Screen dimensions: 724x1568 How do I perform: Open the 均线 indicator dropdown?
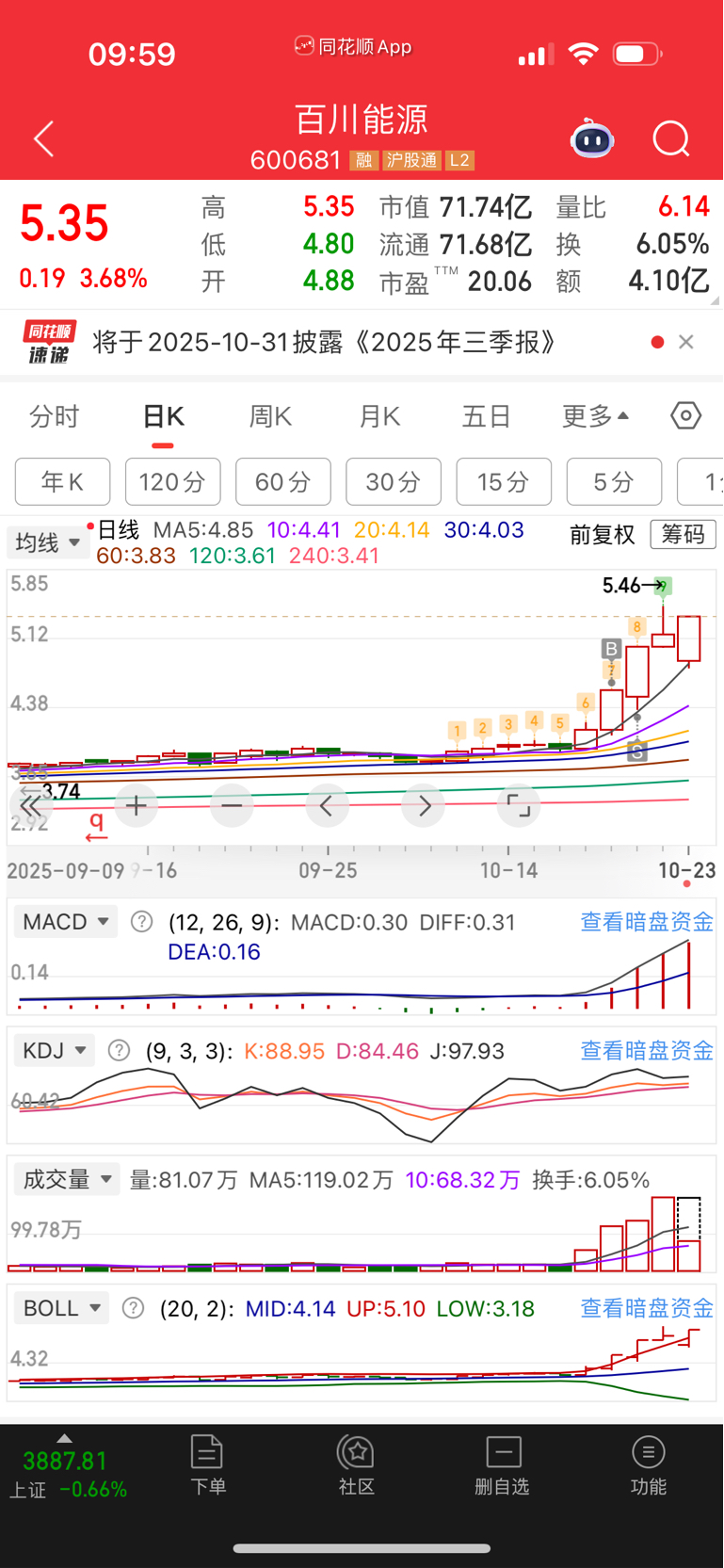(47, 542)
